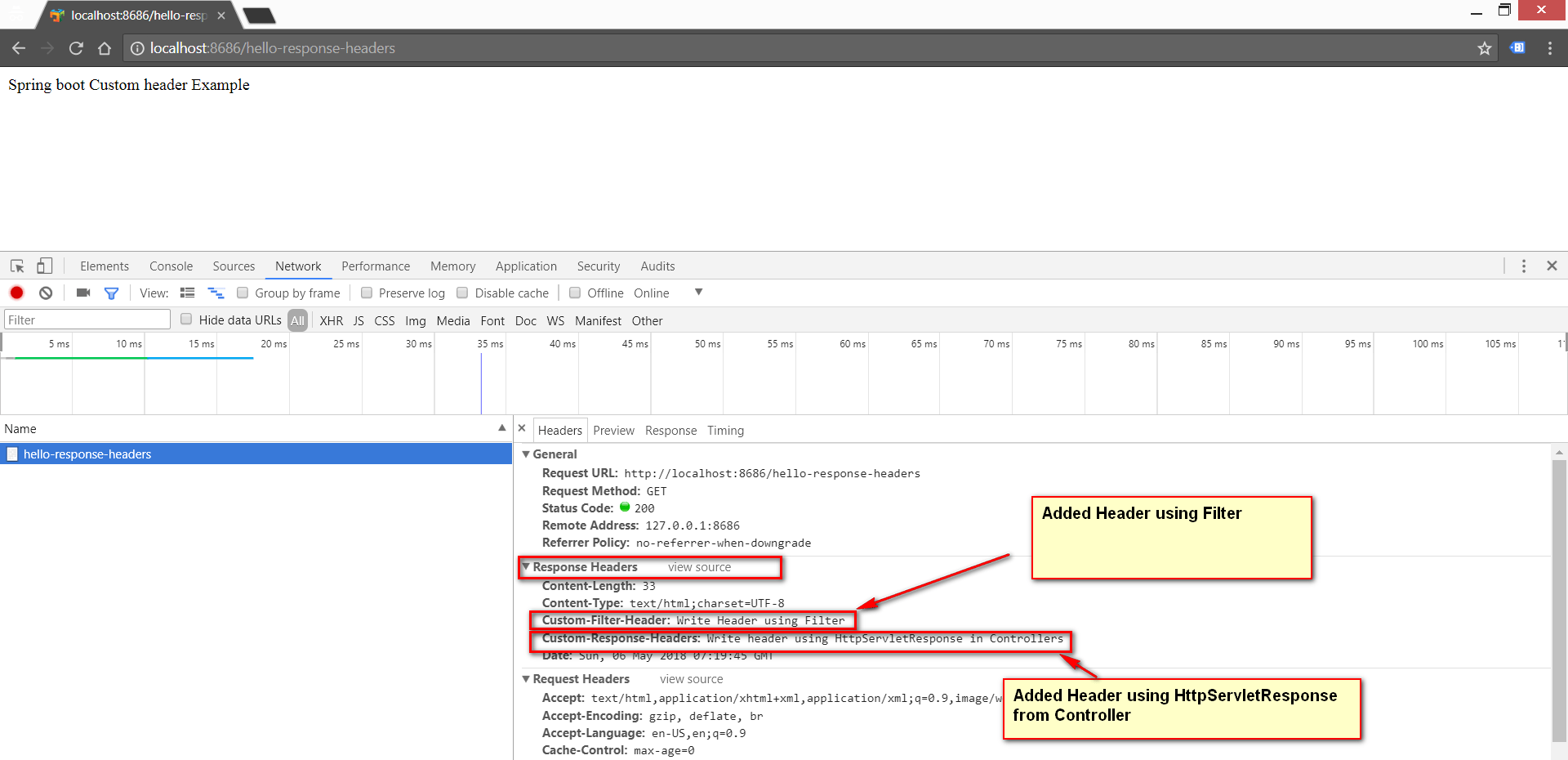Collapse the Response Headers section
1568x760 pixels.
526,566
